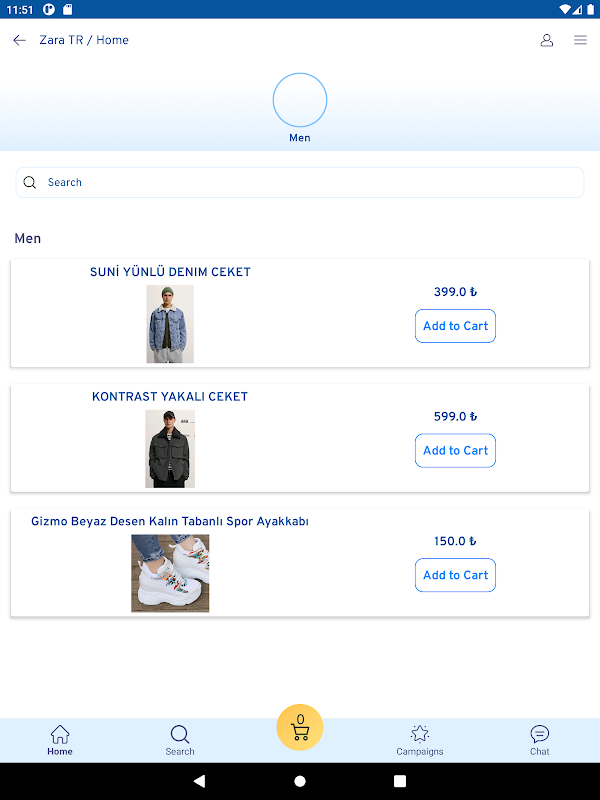Open the black jacket product thumbnail
The image size is (600, 800).
170,449
